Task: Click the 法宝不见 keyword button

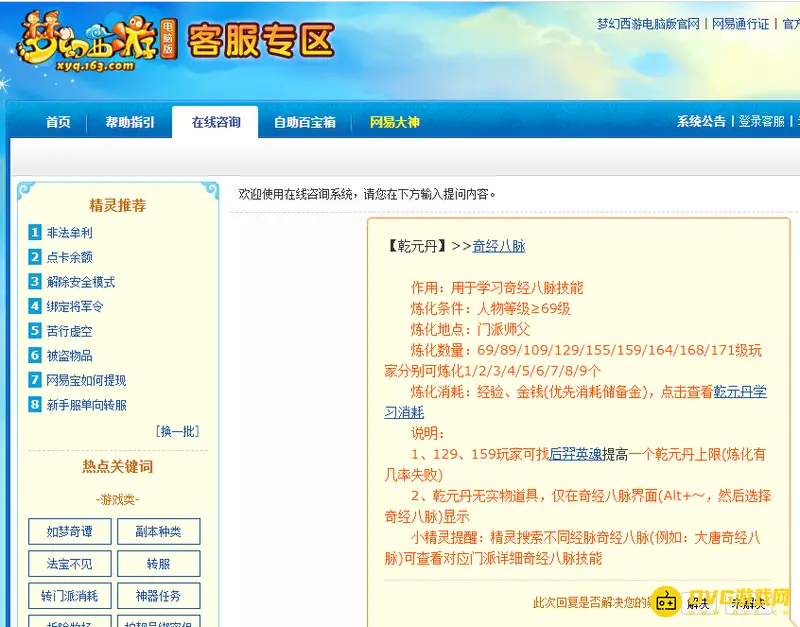Action: (69, 564)
